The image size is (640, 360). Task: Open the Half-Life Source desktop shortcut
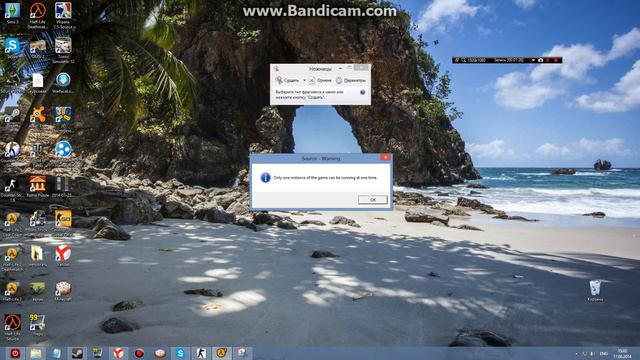[12, 327]
